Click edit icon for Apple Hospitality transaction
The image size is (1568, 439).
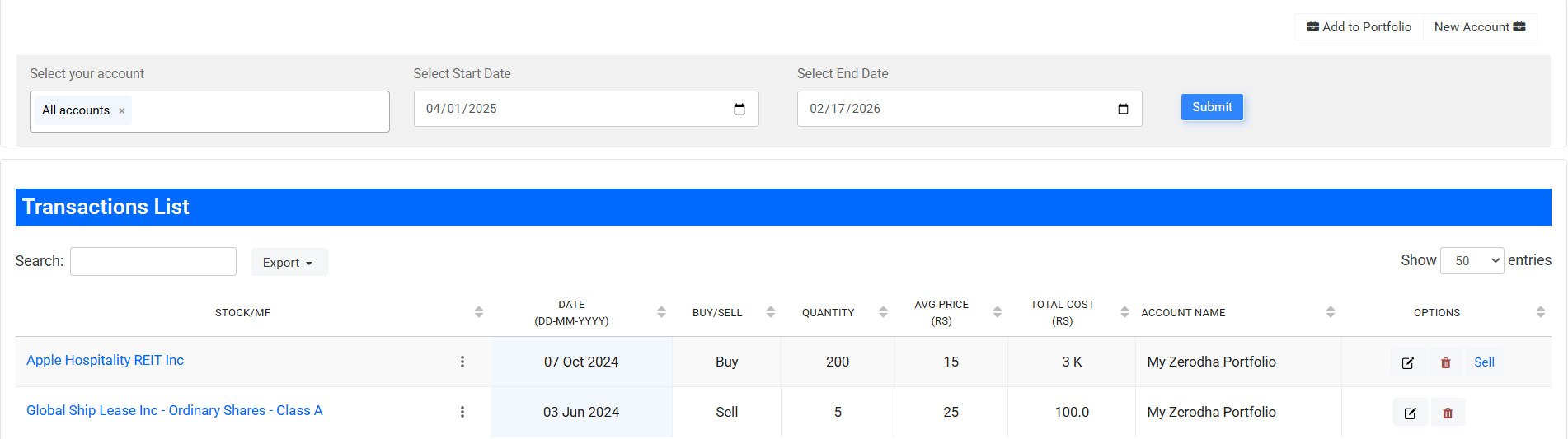(1407, 362)
